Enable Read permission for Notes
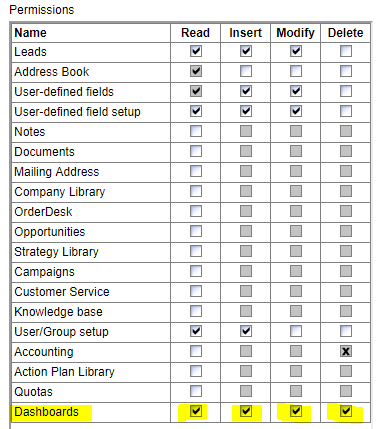This screenshot has height=429, width=378. coord(196,131)
